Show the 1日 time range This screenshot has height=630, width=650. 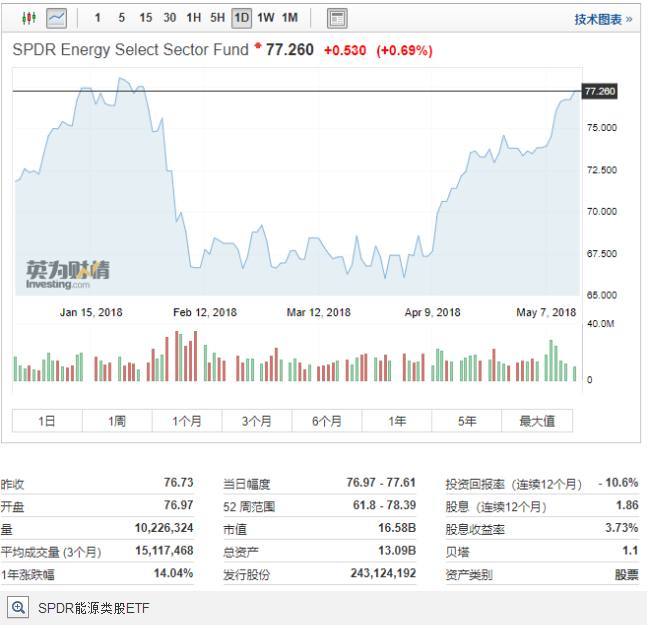click(x=47, y=421)
